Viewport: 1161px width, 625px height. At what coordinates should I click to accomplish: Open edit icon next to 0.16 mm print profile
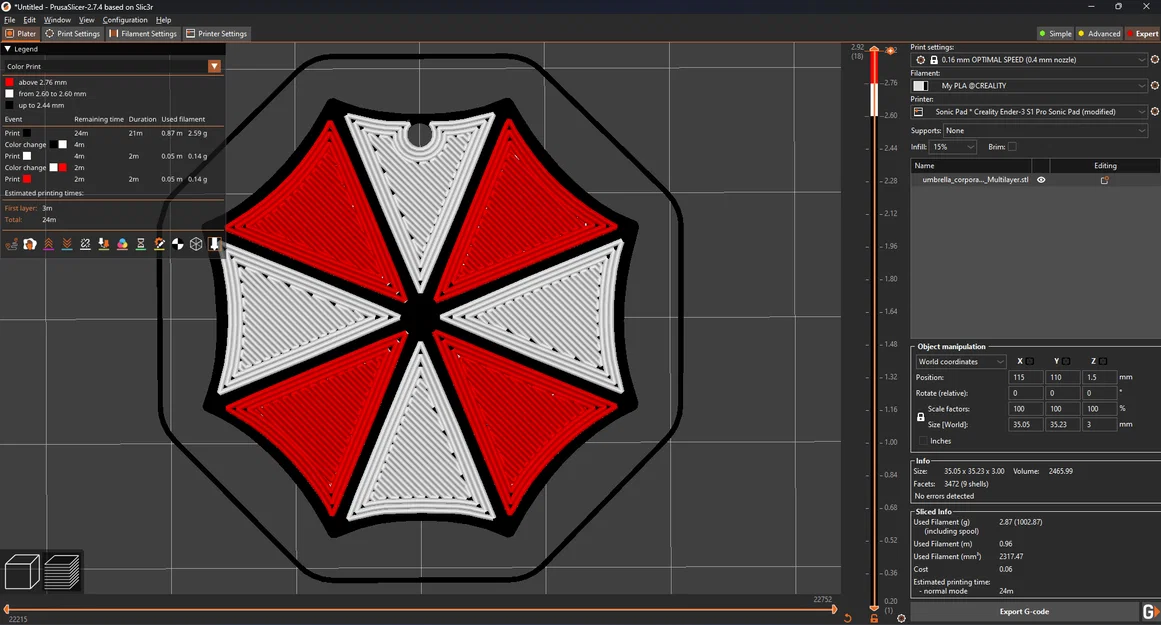click(x=1155, y=59)
